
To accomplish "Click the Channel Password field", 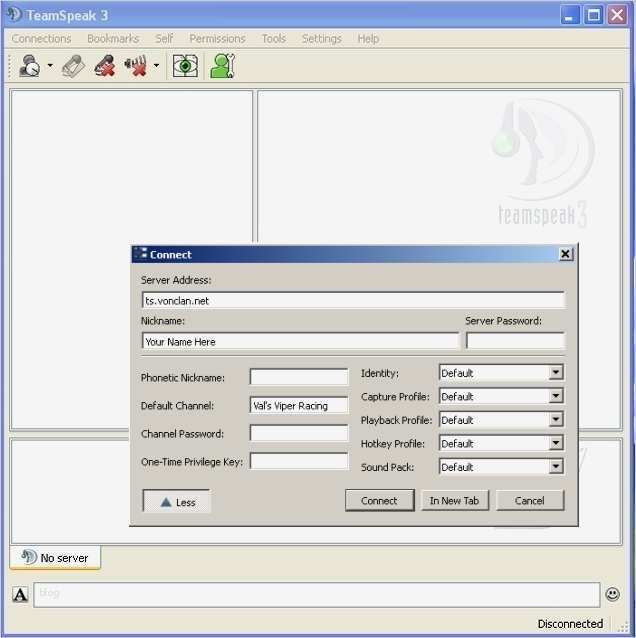I will 299,433.
